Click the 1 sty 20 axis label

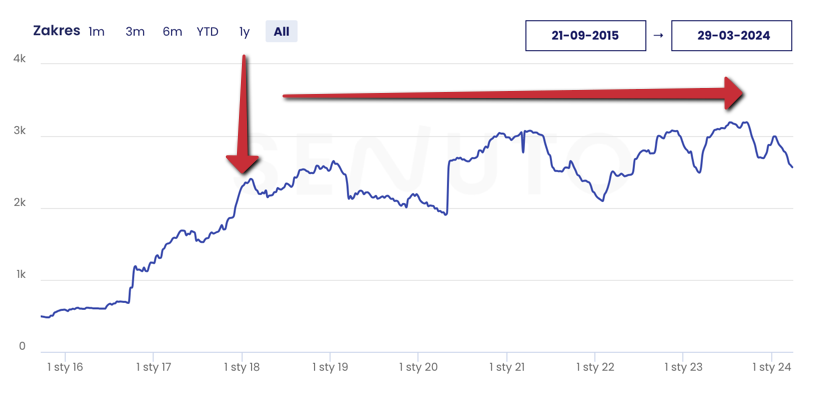(418, 367)
